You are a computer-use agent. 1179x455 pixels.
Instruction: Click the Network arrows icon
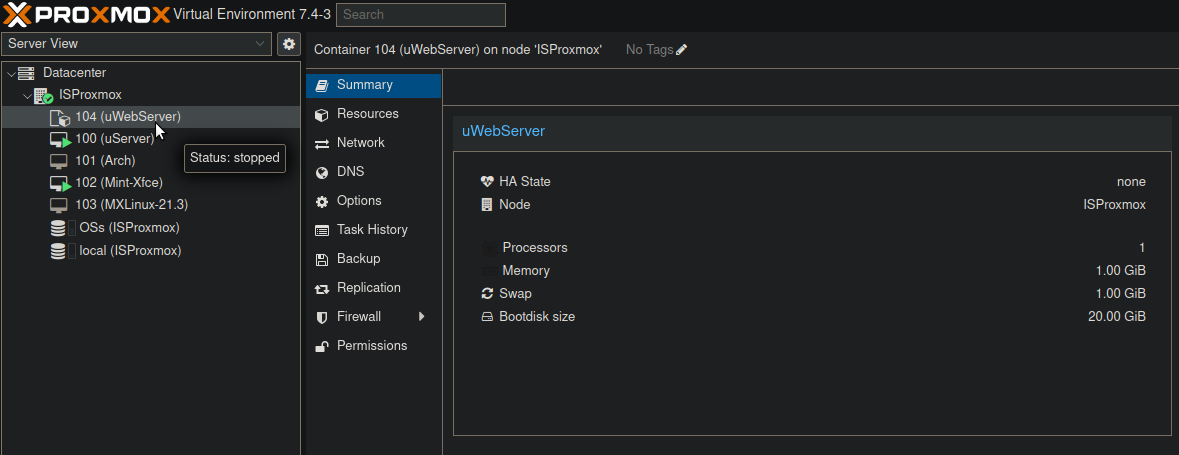[322, 144]
